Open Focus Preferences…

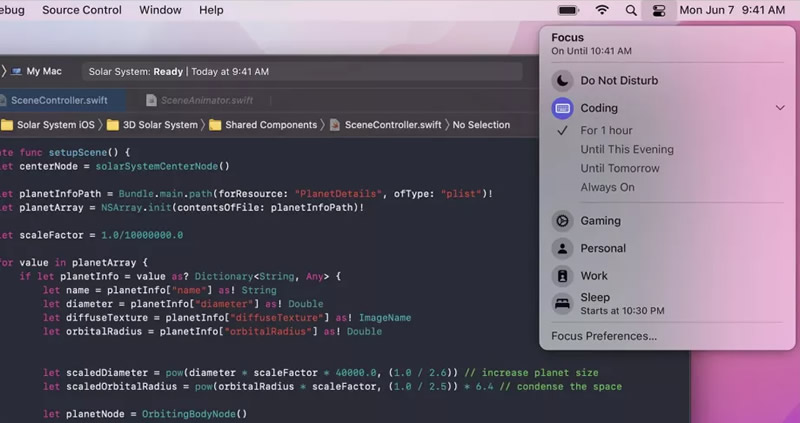coord(604,336)
